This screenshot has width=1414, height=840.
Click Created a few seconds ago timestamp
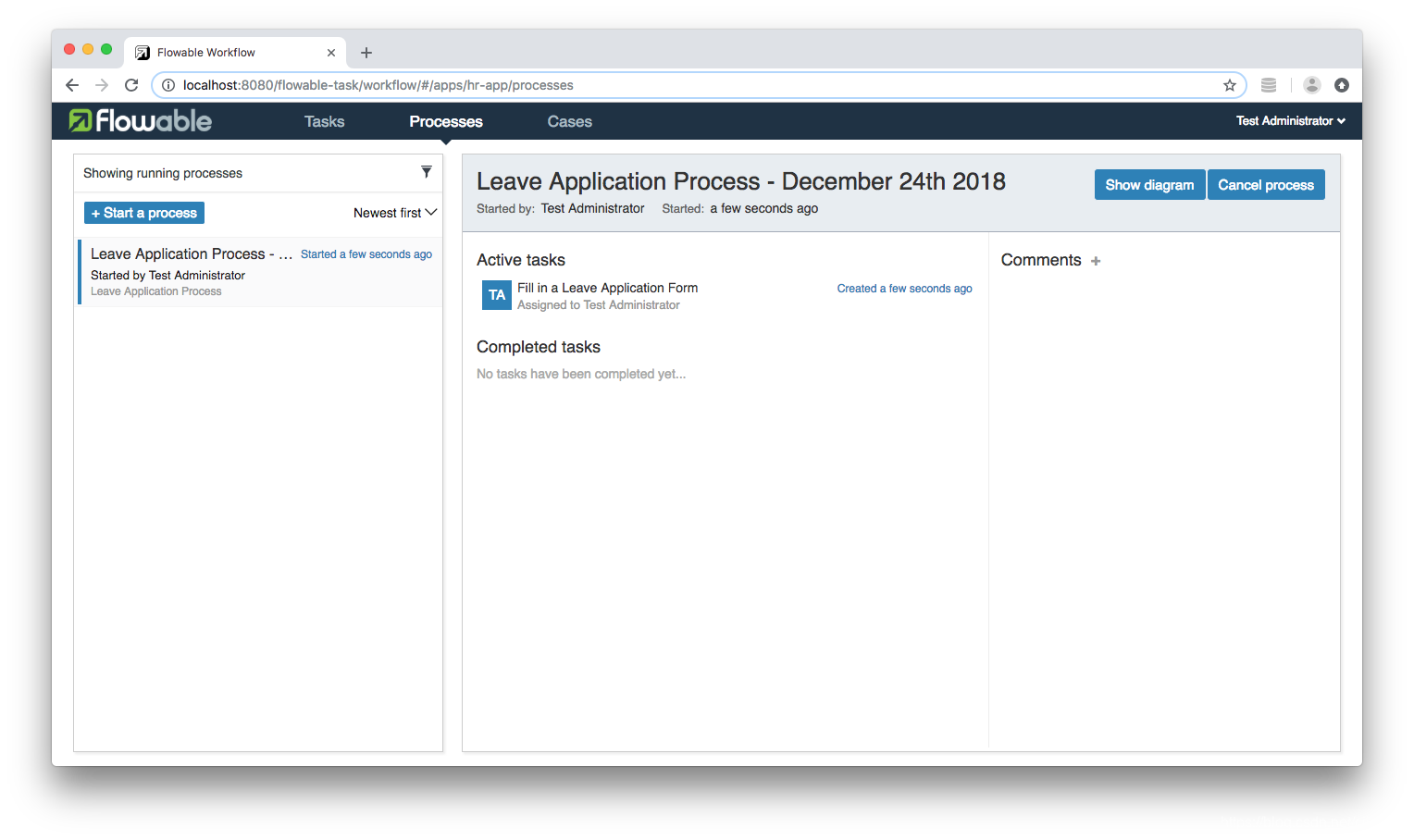[x=905, y=289]
